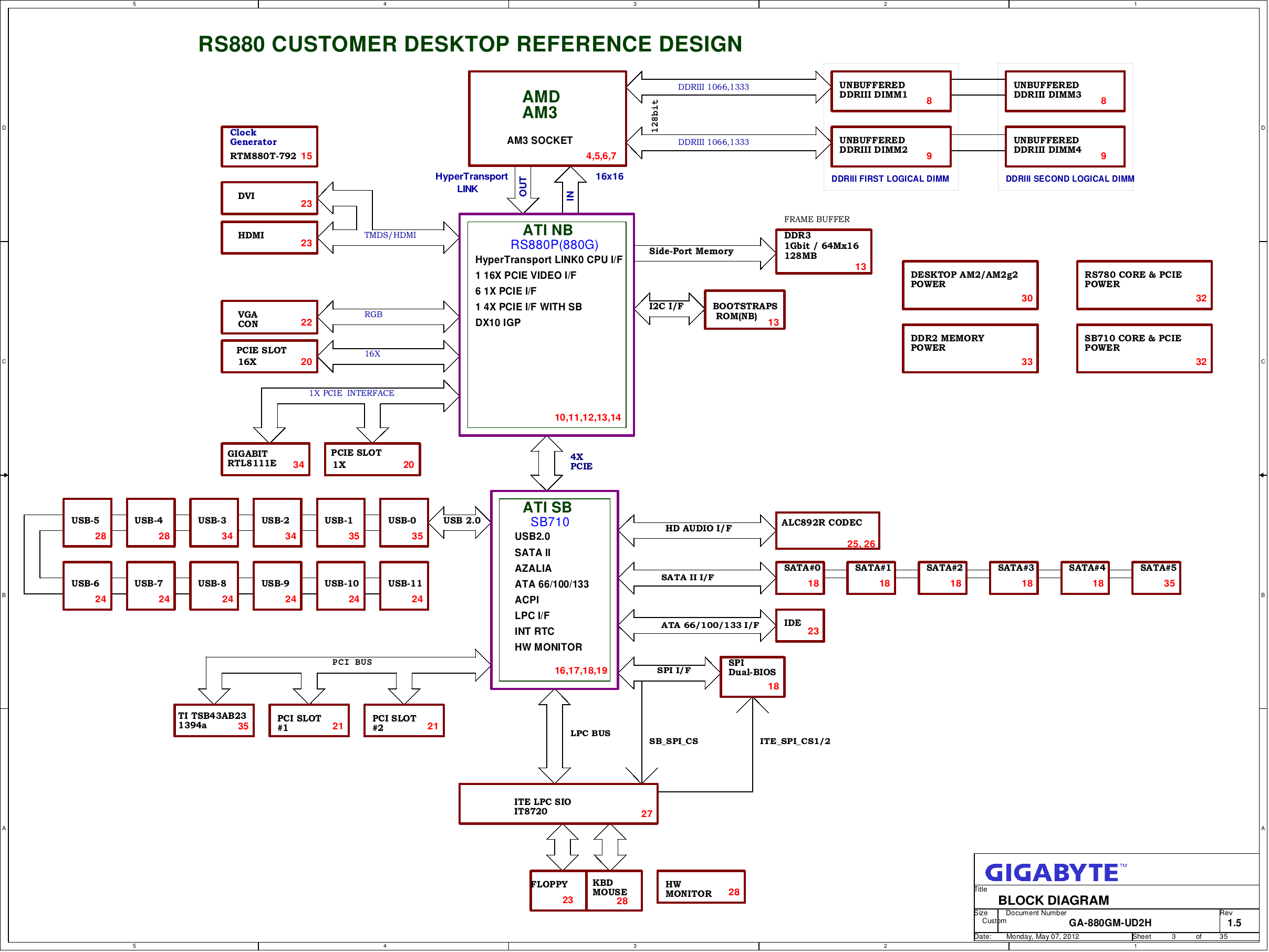The image size is (1269, 952).
Task: Click the PCI BUS label
Action: pos(352,662)
